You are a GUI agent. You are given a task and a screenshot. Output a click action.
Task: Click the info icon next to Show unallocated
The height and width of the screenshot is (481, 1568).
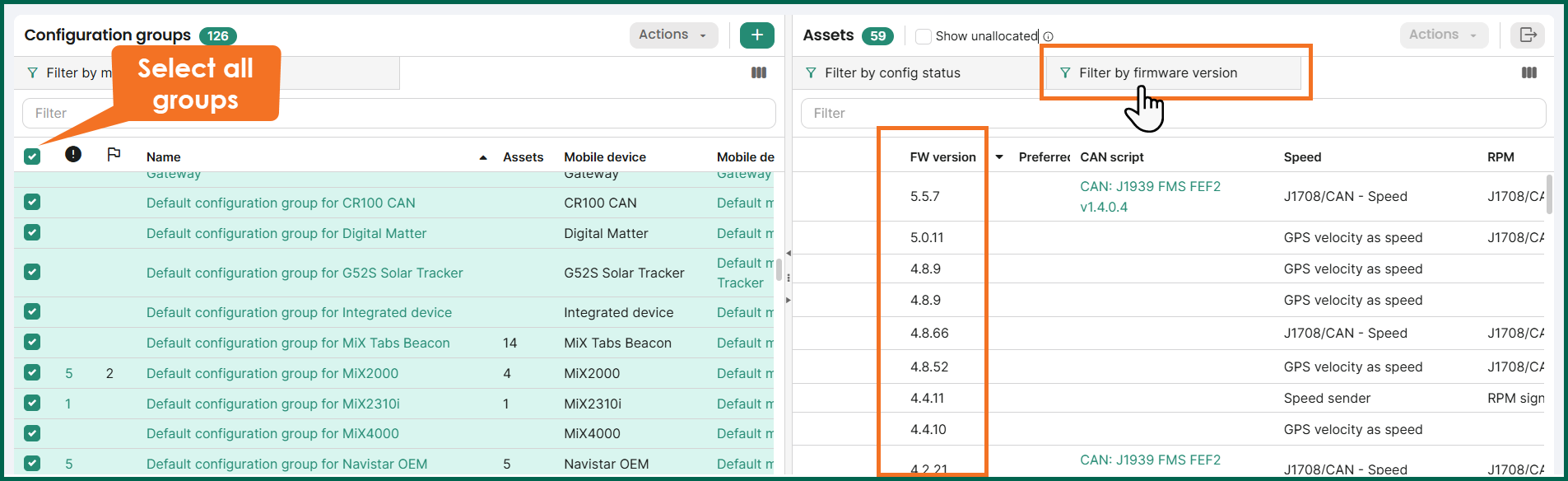1048,36
